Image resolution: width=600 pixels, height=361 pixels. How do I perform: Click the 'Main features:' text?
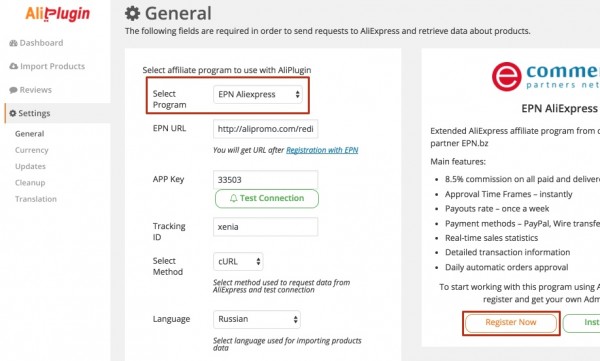[x=458, y=162]
